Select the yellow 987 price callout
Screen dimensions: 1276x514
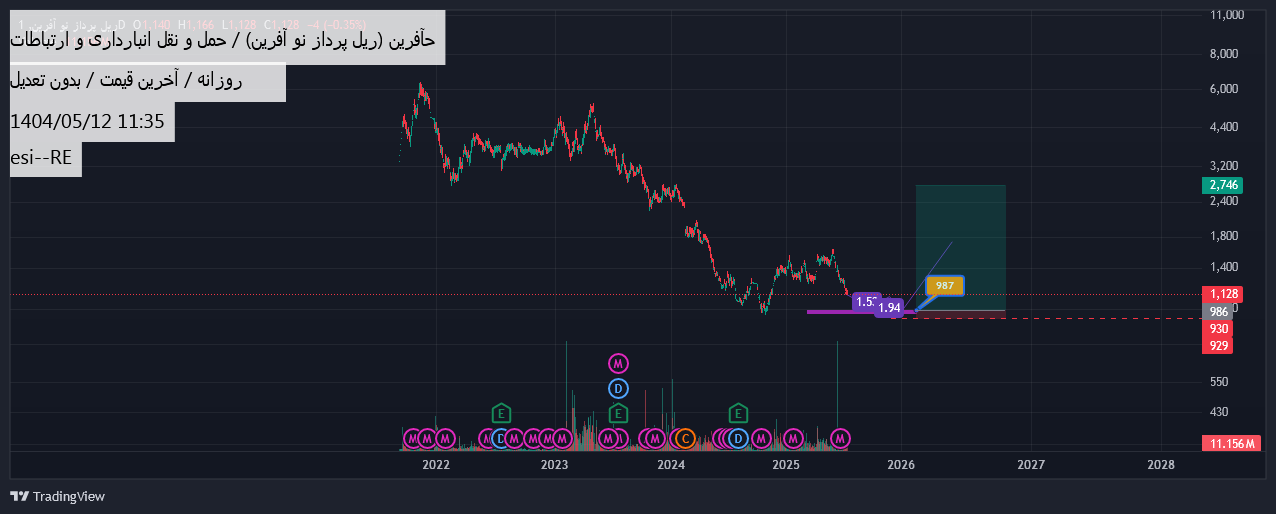(x=945, y=286)
